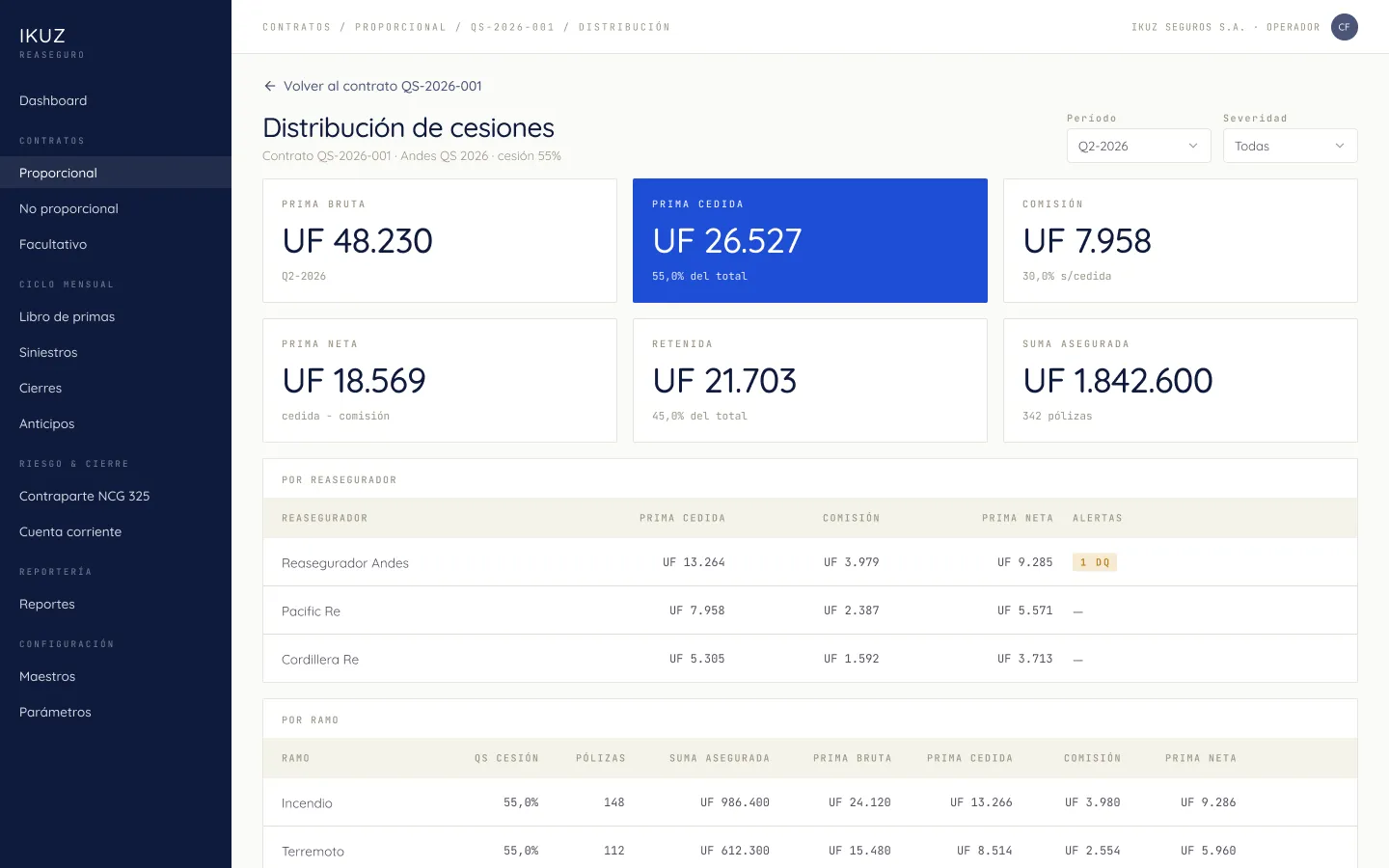Select the Prima Cedida blue card
Screen dimensions: 1389x868
(x=810, y=240)
